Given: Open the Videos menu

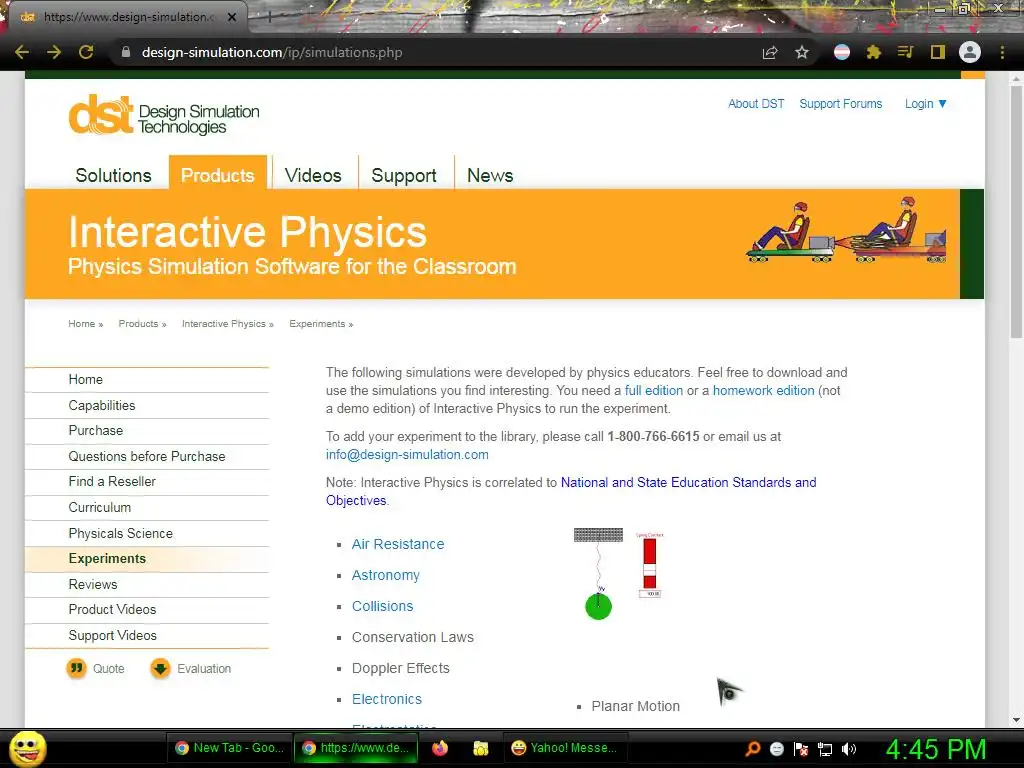Looking at the screenshot, I should coord(313,175).
